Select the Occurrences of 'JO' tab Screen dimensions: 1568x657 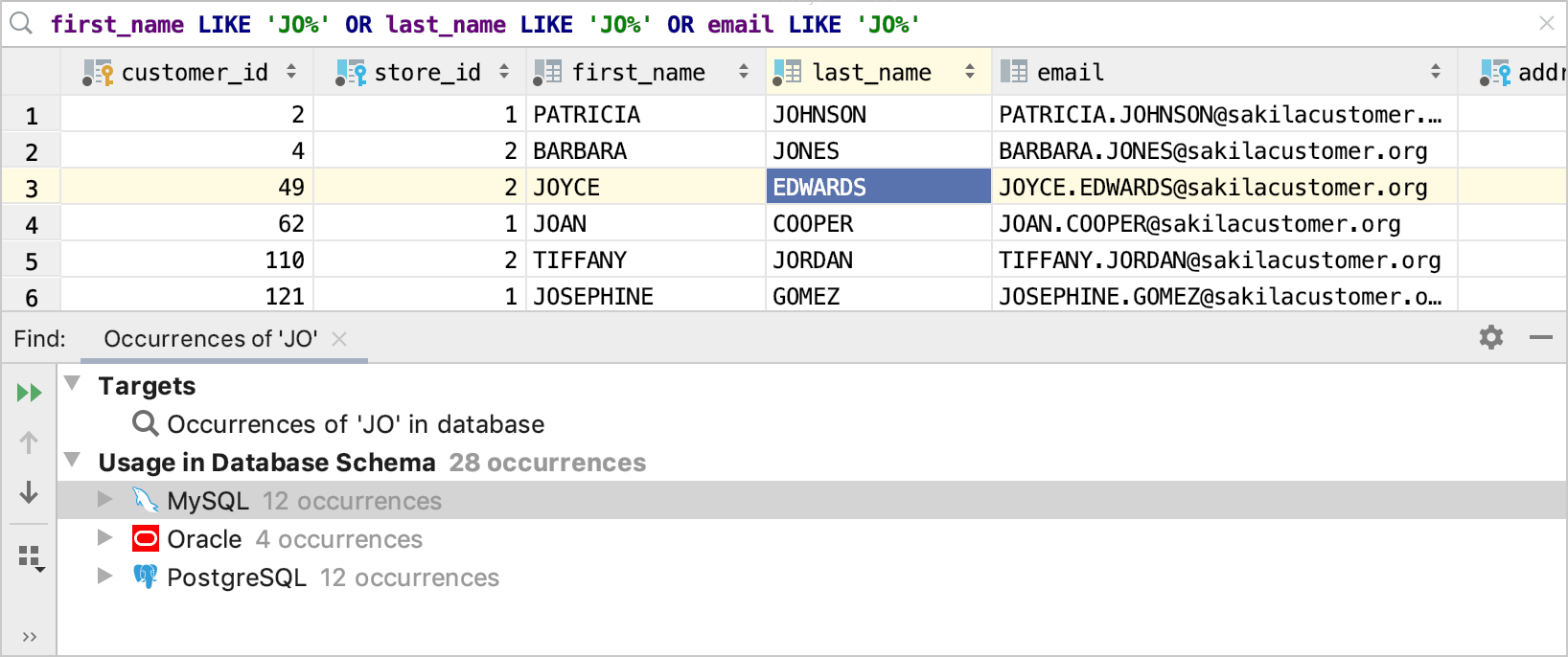(211, 339)
